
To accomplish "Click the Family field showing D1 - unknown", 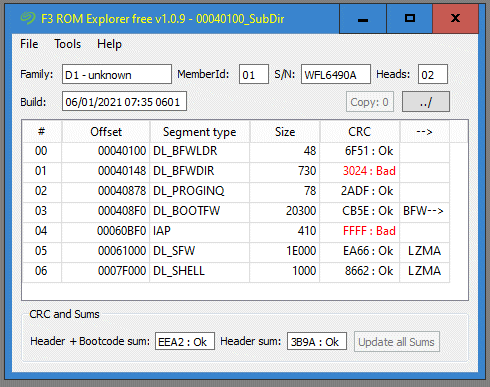I will (x=117, y=74).
